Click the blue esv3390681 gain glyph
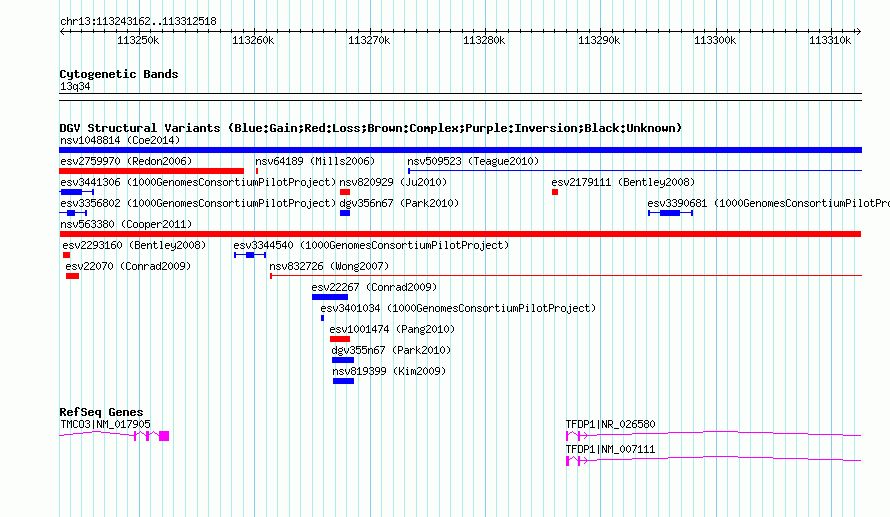The width and height of the screenshot is (890, 517). pyautogui.click(x=670, y=213)
